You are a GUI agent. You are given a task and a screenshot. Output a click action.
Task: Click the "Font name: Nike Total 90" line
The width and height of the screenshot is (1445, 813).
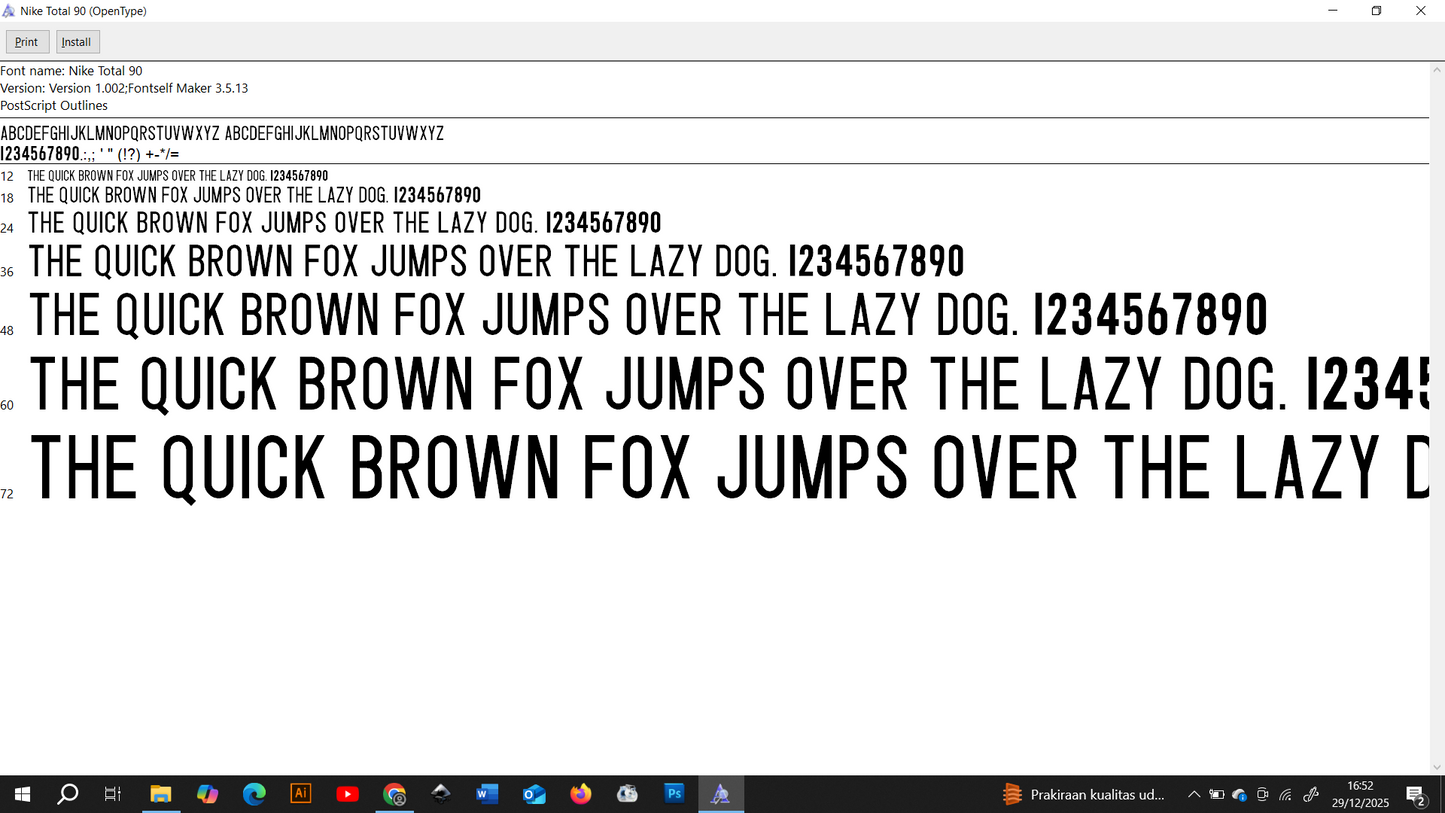tap(71, 71)
